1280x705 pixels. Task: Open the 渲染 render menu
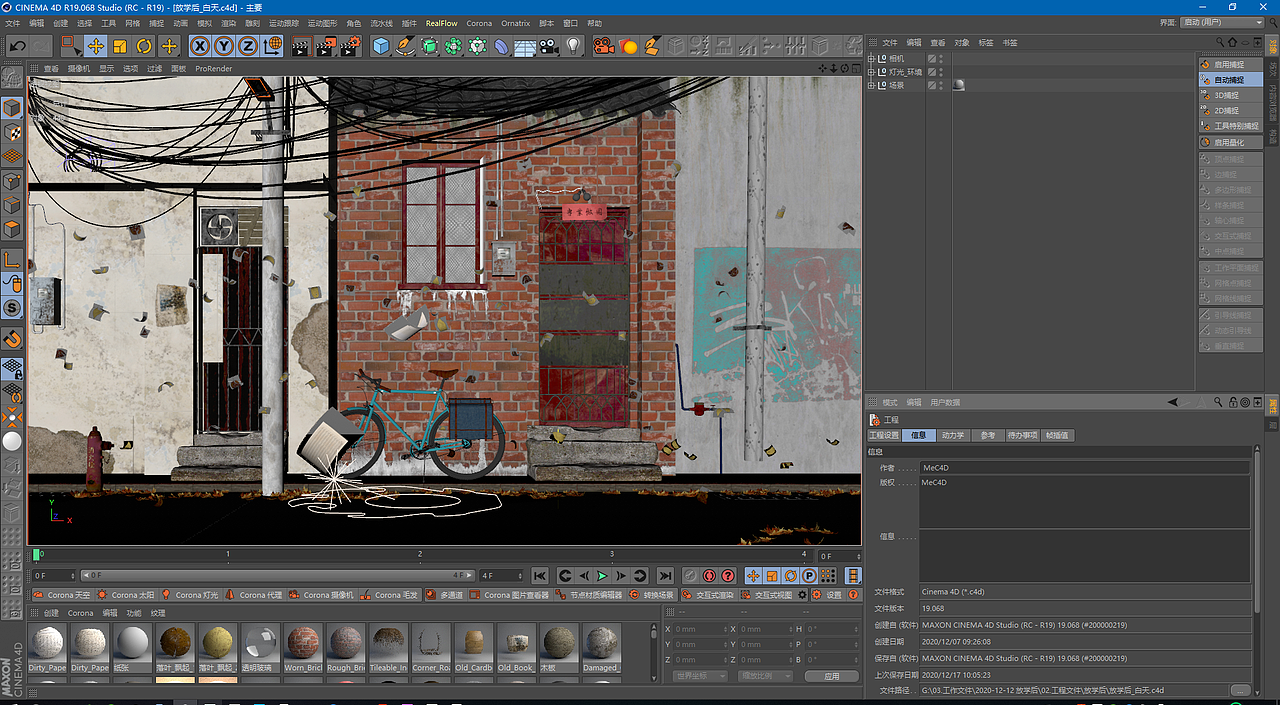click(229, 23)
